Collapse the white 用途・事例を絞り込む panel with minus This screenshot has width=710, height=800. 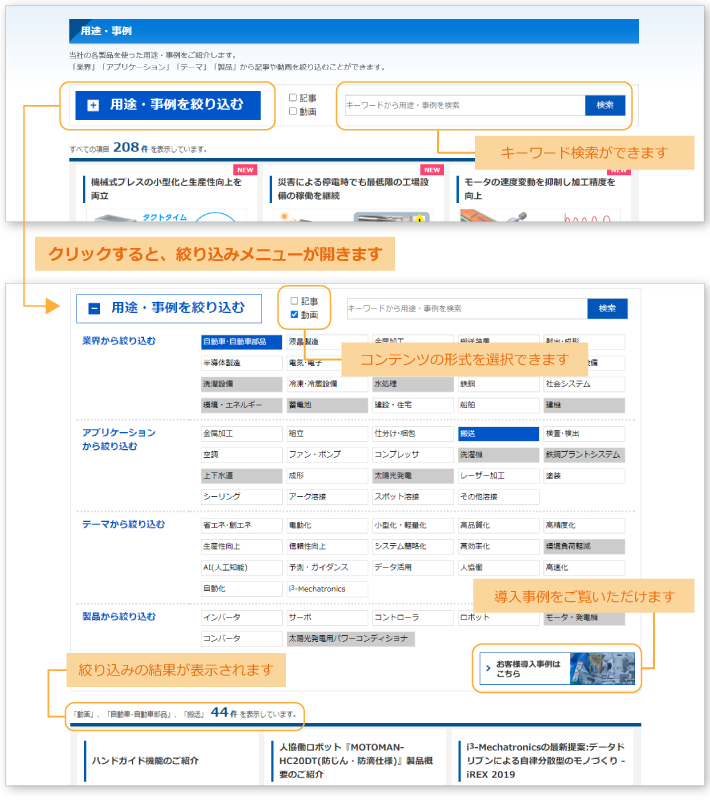pyautogui.click(x=169, y=308)
